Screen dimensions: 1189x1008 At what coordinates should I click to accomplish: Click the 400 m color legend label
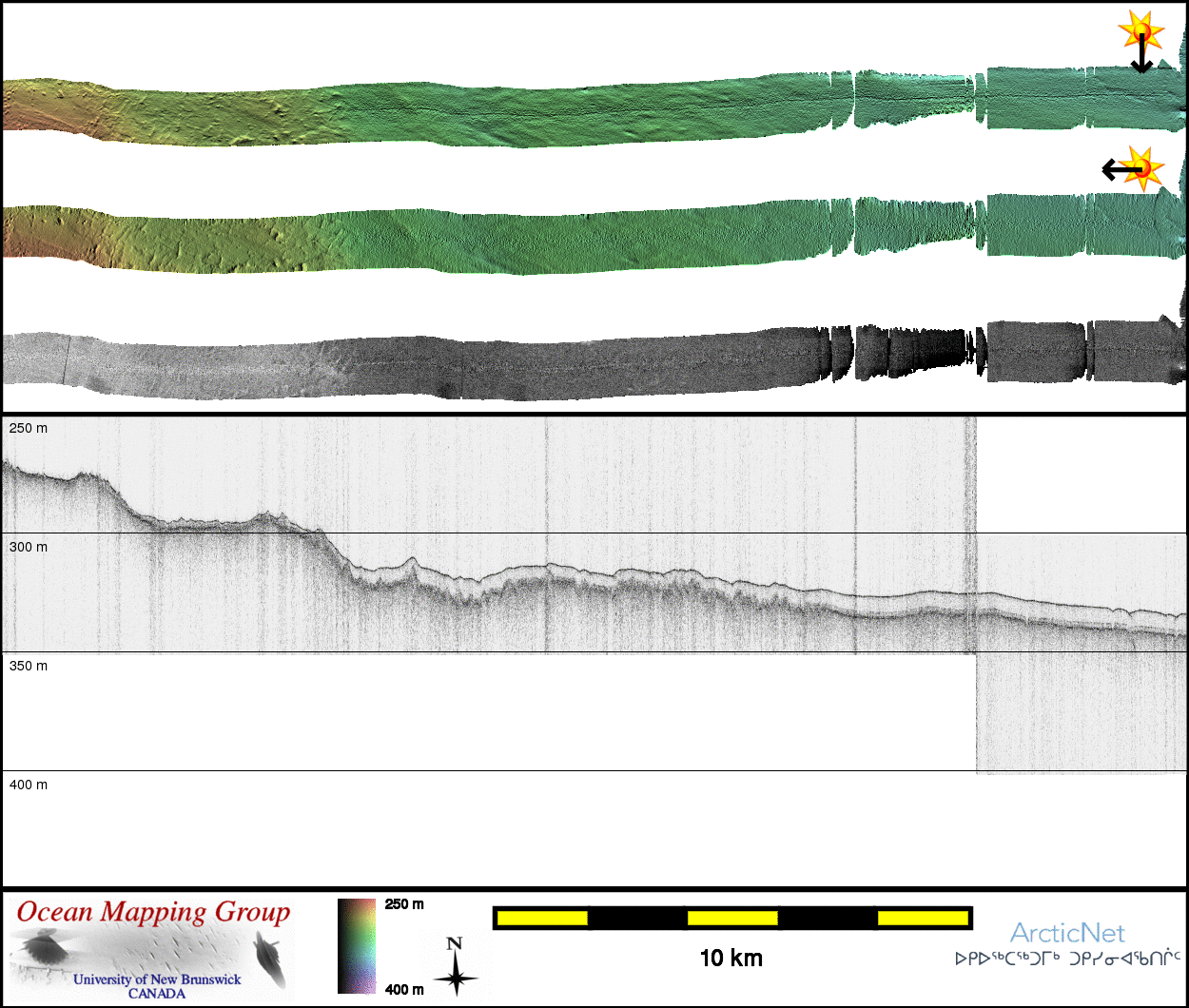click(404, 990)
